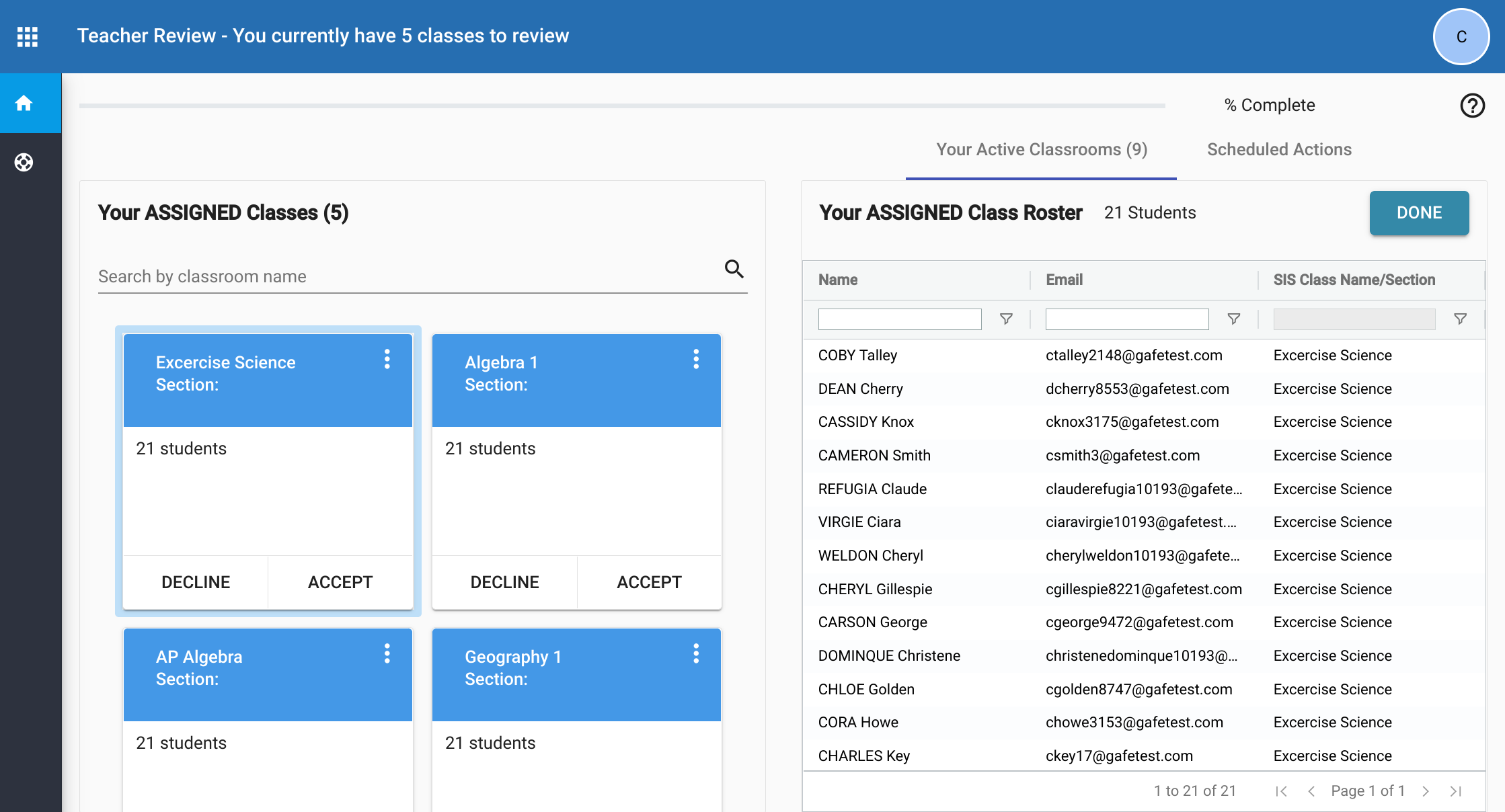Open the user avatar C
This screenshot has width=1505, height=812.
pyautogui.click(x=1461, y=36)
